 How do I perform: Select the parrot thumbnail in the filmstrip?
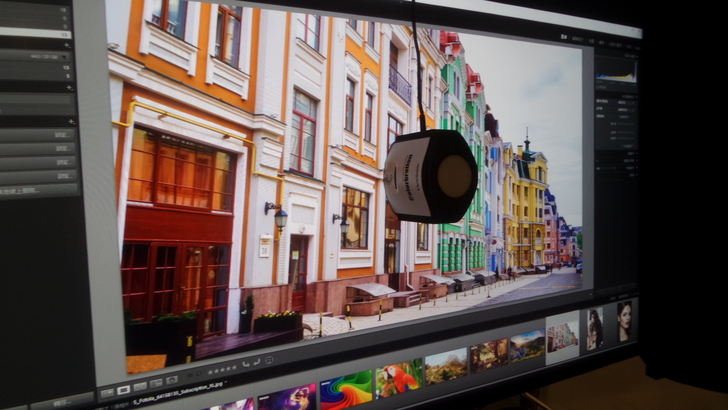point(399,378)
